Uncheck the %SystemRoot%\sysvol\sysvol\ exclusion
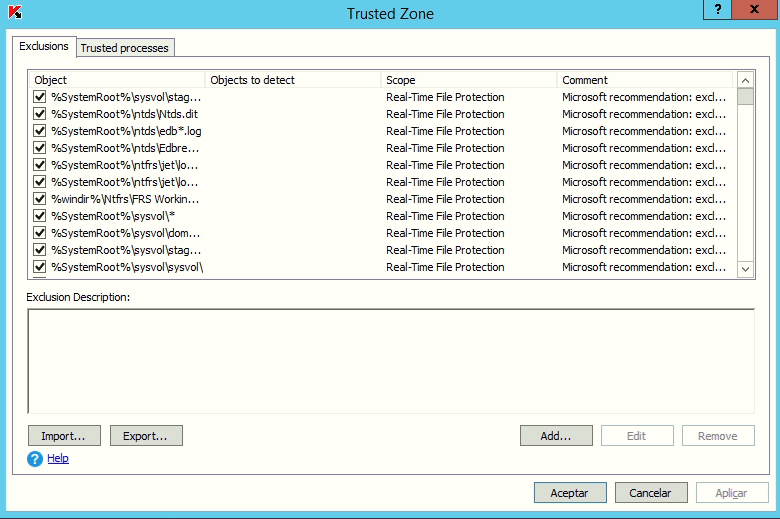Screen dimensions: 780x519 tap(39, 267)
